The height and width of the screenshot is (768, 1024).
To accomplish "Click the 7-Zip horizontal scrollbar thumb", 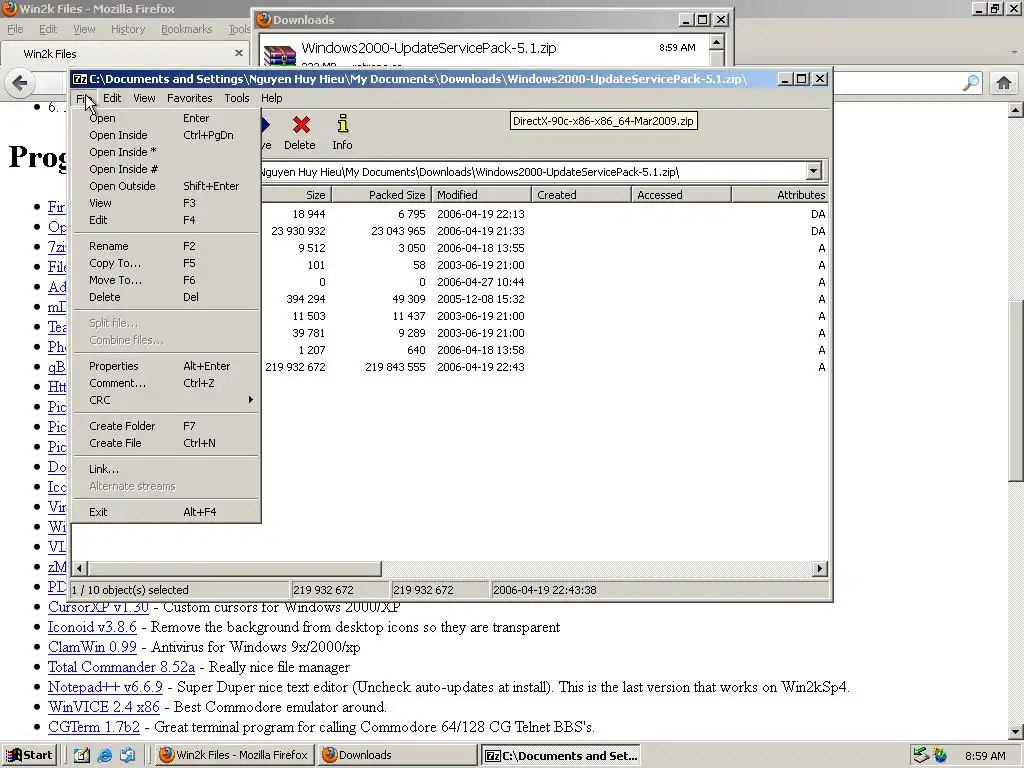I will coord(234,569).
